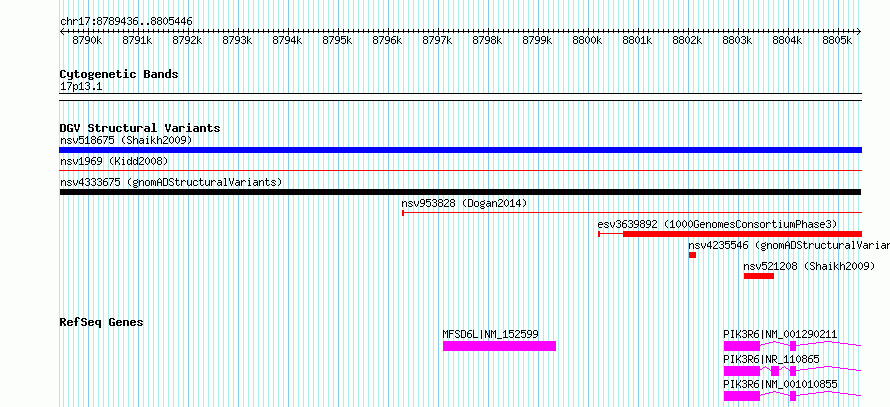Click the nsv953828 (Dogan2014) label
Image resolution: width=890 pixels, height=407 pixels.
[464, 203]
